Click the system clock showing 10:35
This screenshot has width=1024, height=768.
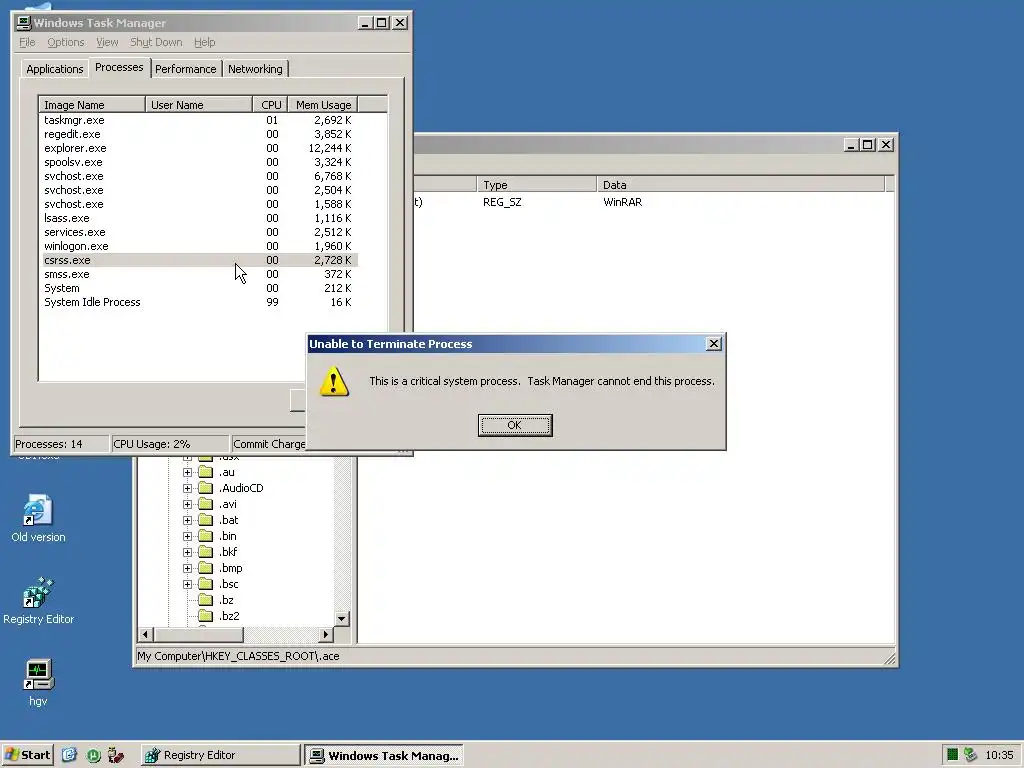(999, 755)
